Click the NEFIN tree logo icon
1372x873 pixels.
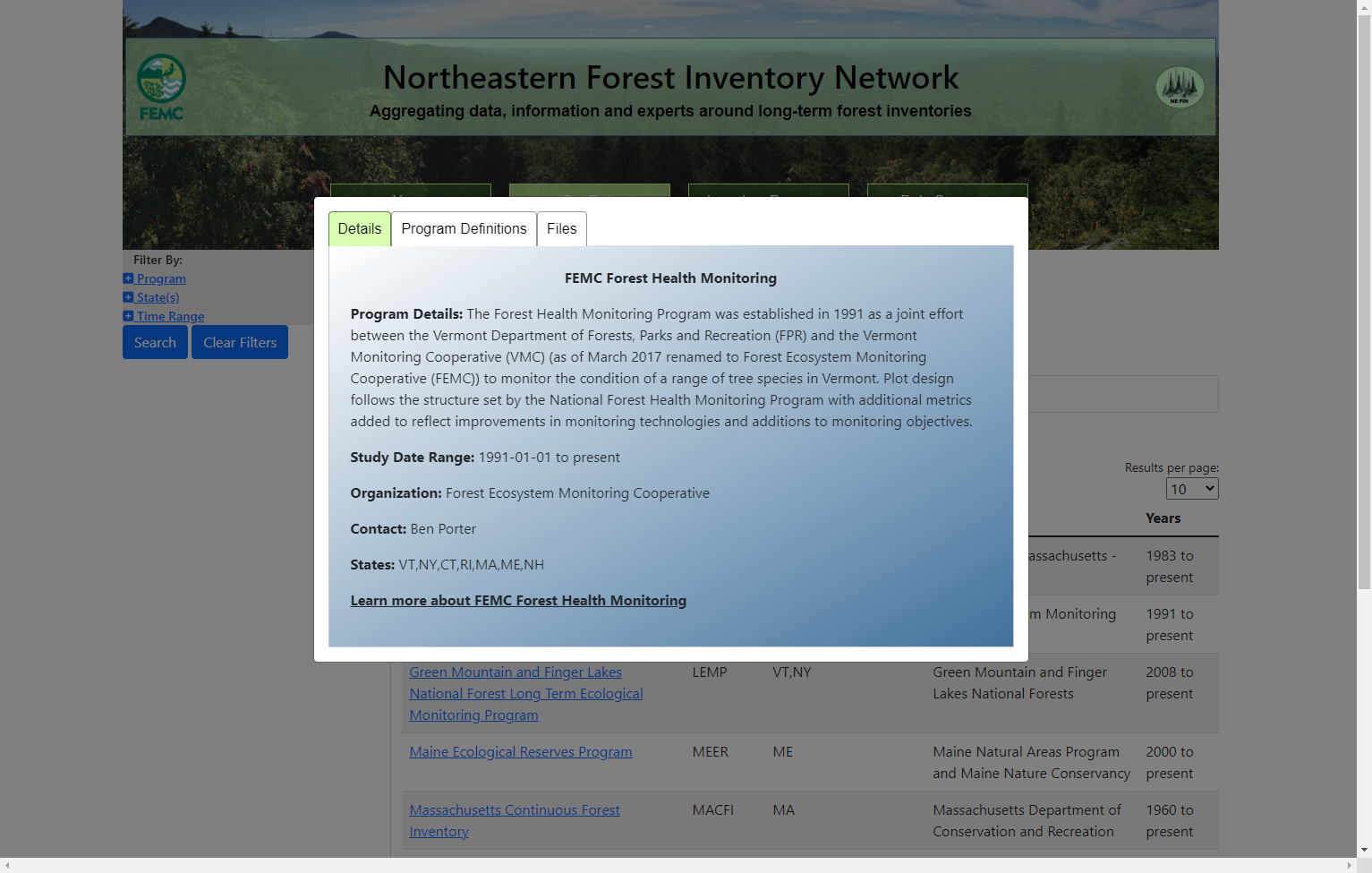(x=1180, y=88)
